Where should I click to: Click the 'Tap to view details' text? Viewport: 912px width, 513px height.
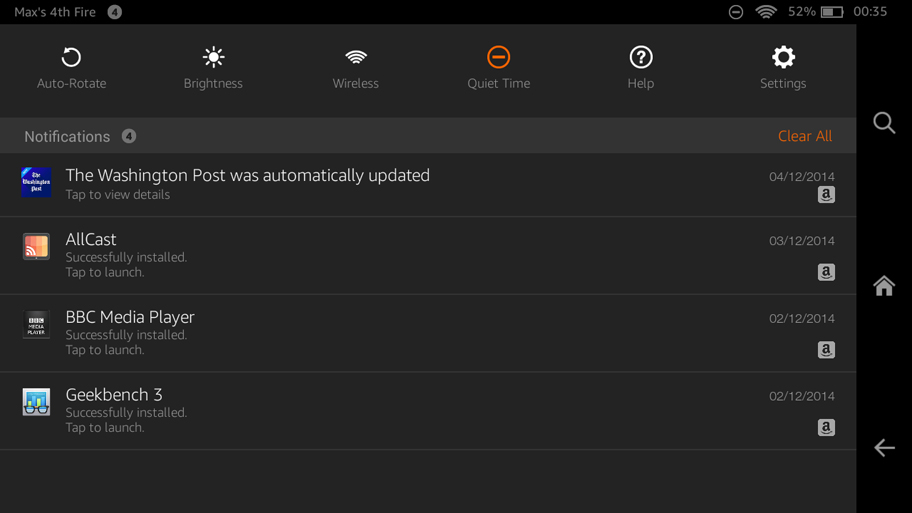click(x=117, y=195)
